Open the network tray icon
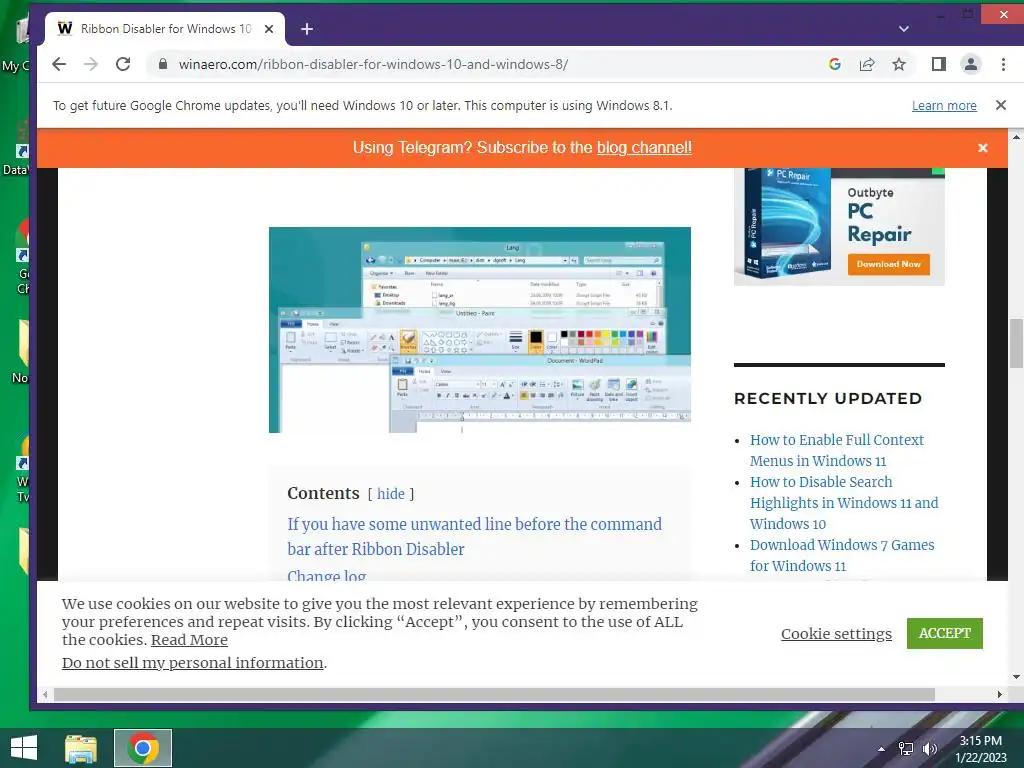 (906, 749)
